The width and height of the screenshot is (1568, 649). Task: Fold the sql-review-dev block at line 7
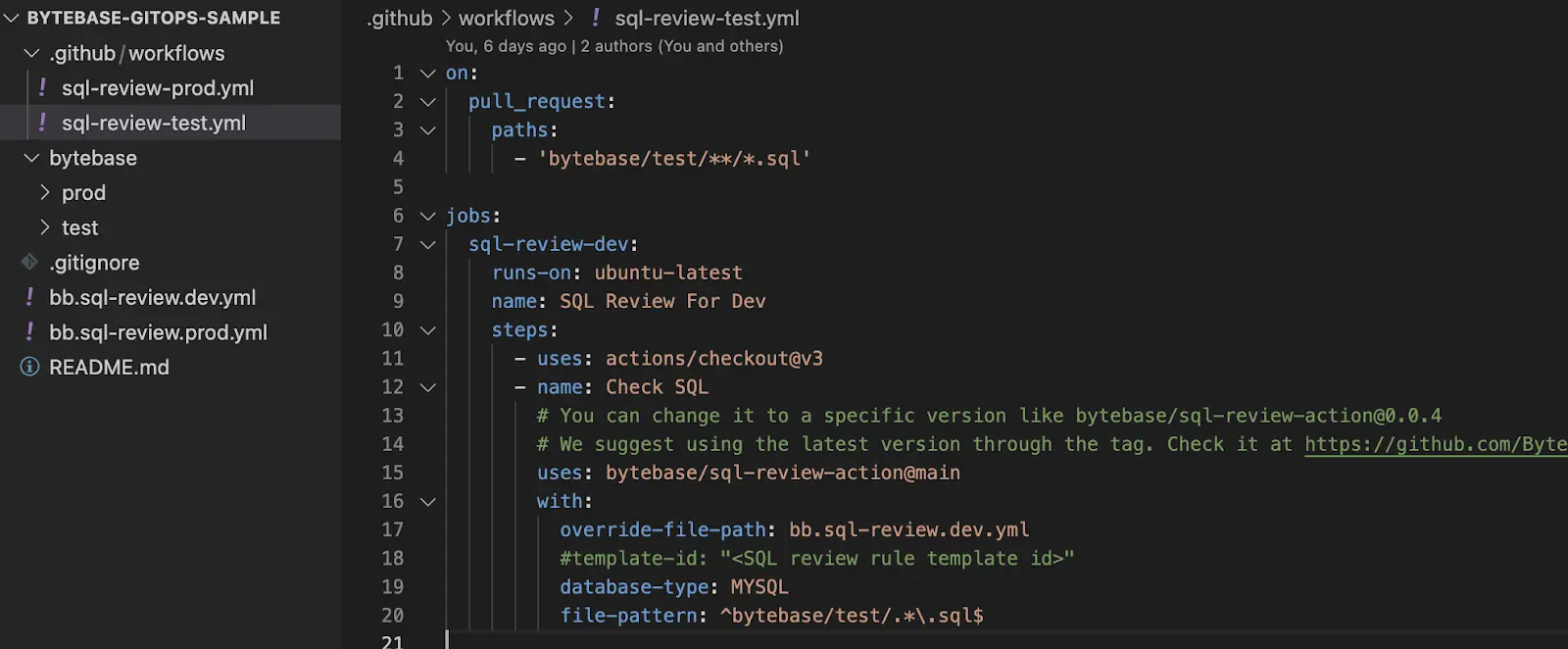coord(428,244)
